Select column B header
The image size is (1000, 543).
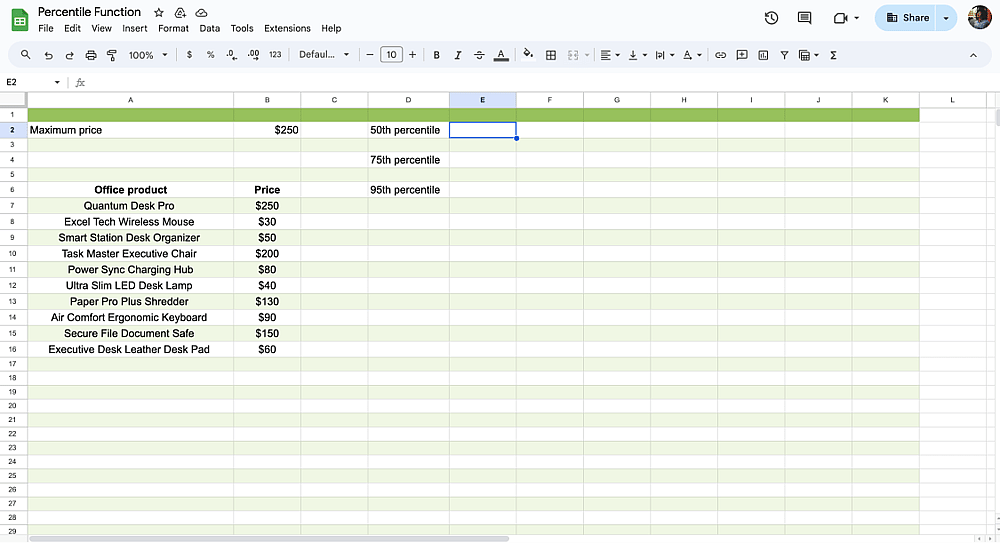[x=267, y=100]
